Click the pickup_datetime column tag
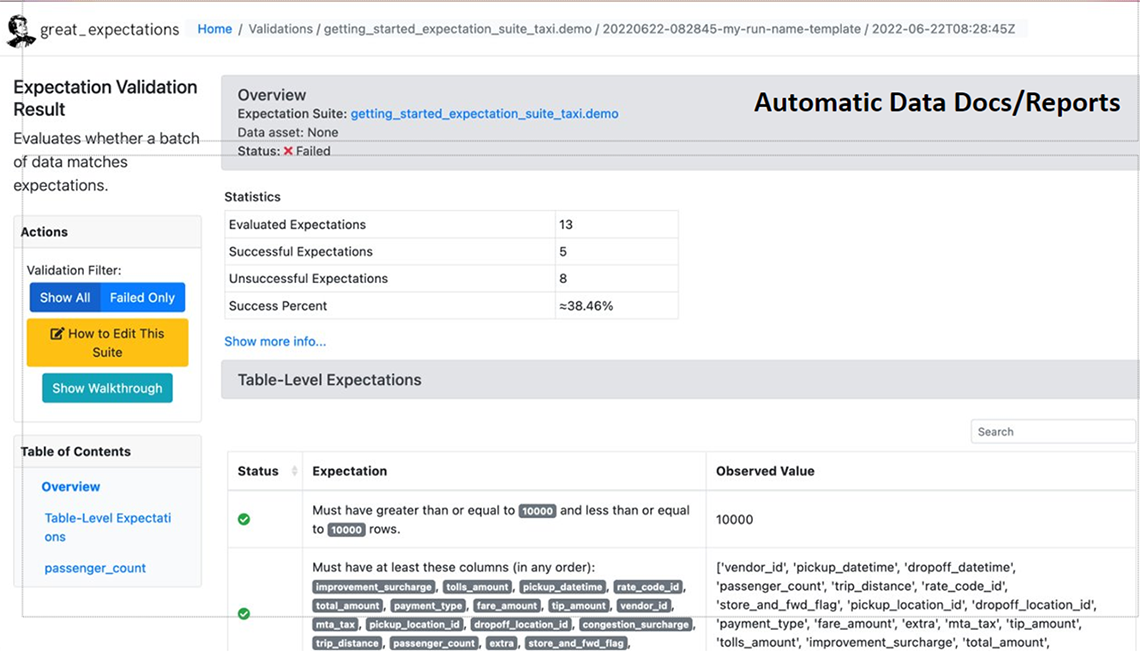 (563, 587)
